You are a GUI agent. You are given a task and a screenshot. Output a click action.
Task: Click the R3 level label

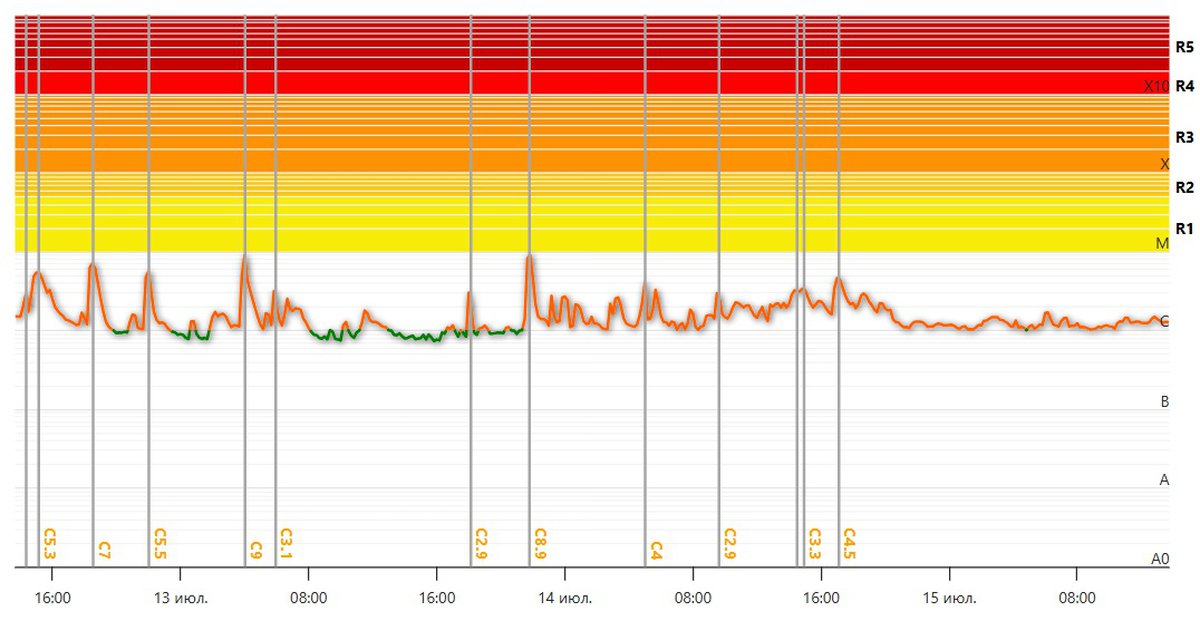[x=1184, y=137]
